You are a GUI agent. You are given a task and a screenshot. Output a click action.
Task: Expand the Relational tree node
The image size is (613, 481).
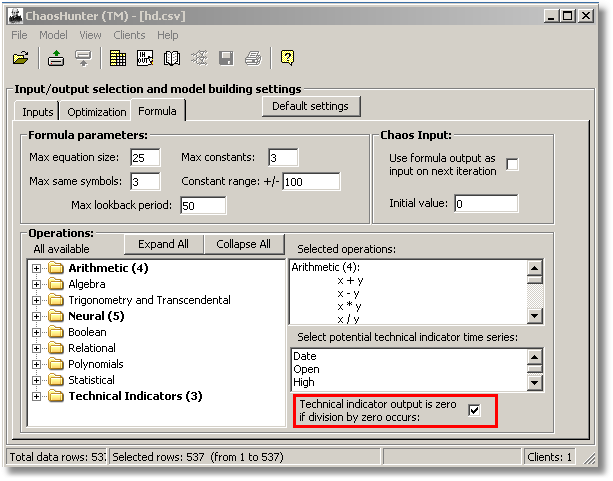[x=36, y=348]
